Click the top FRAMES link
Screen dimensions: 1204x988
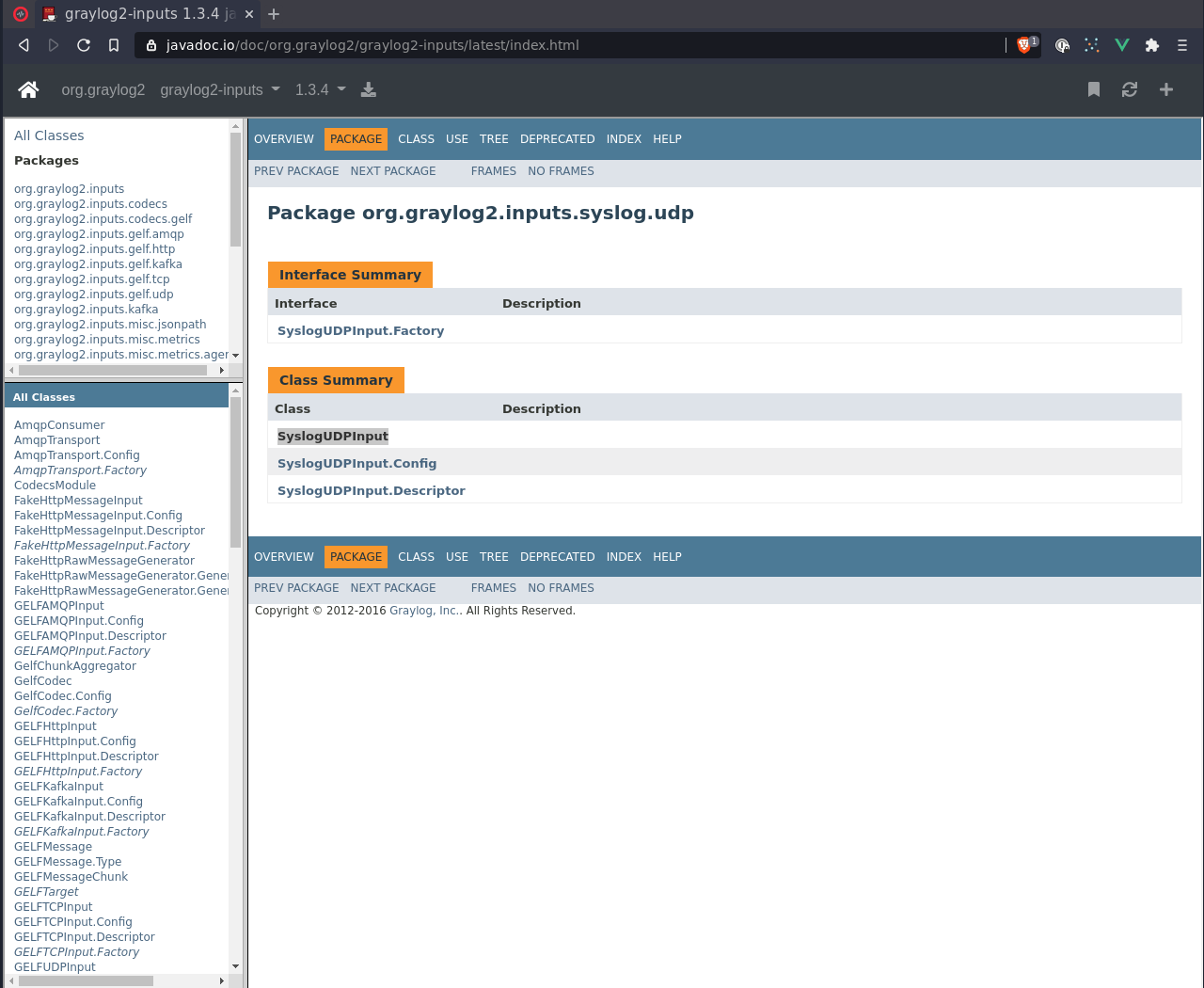click(x=494, y=171)
